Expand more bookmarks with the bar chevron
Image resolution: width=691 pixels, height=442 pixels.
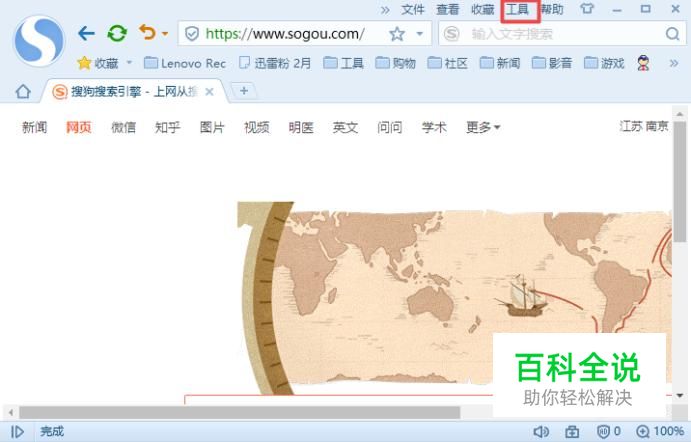(674, 63)
